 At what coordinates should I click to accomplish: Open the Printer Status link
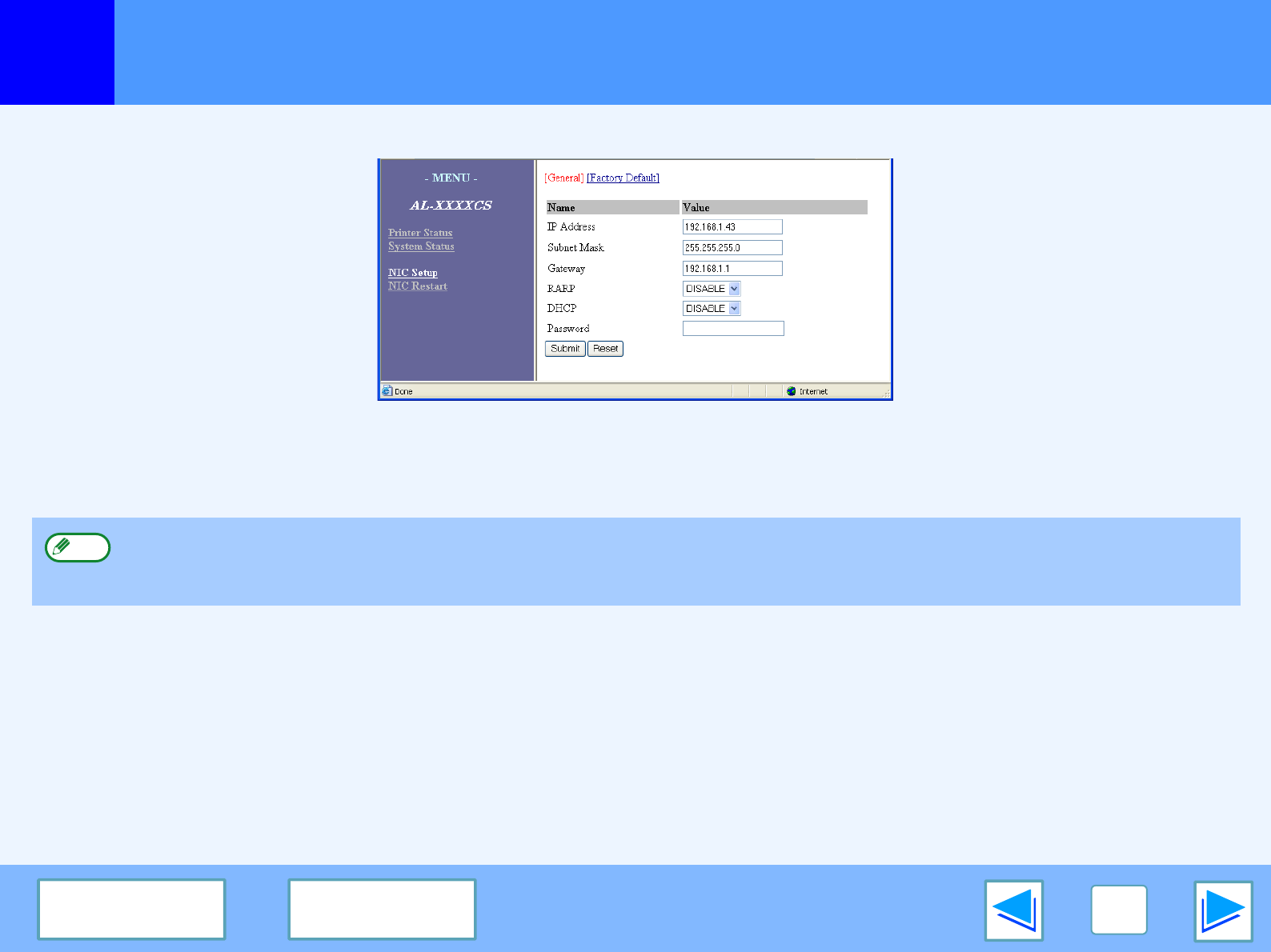coord(420,233)
